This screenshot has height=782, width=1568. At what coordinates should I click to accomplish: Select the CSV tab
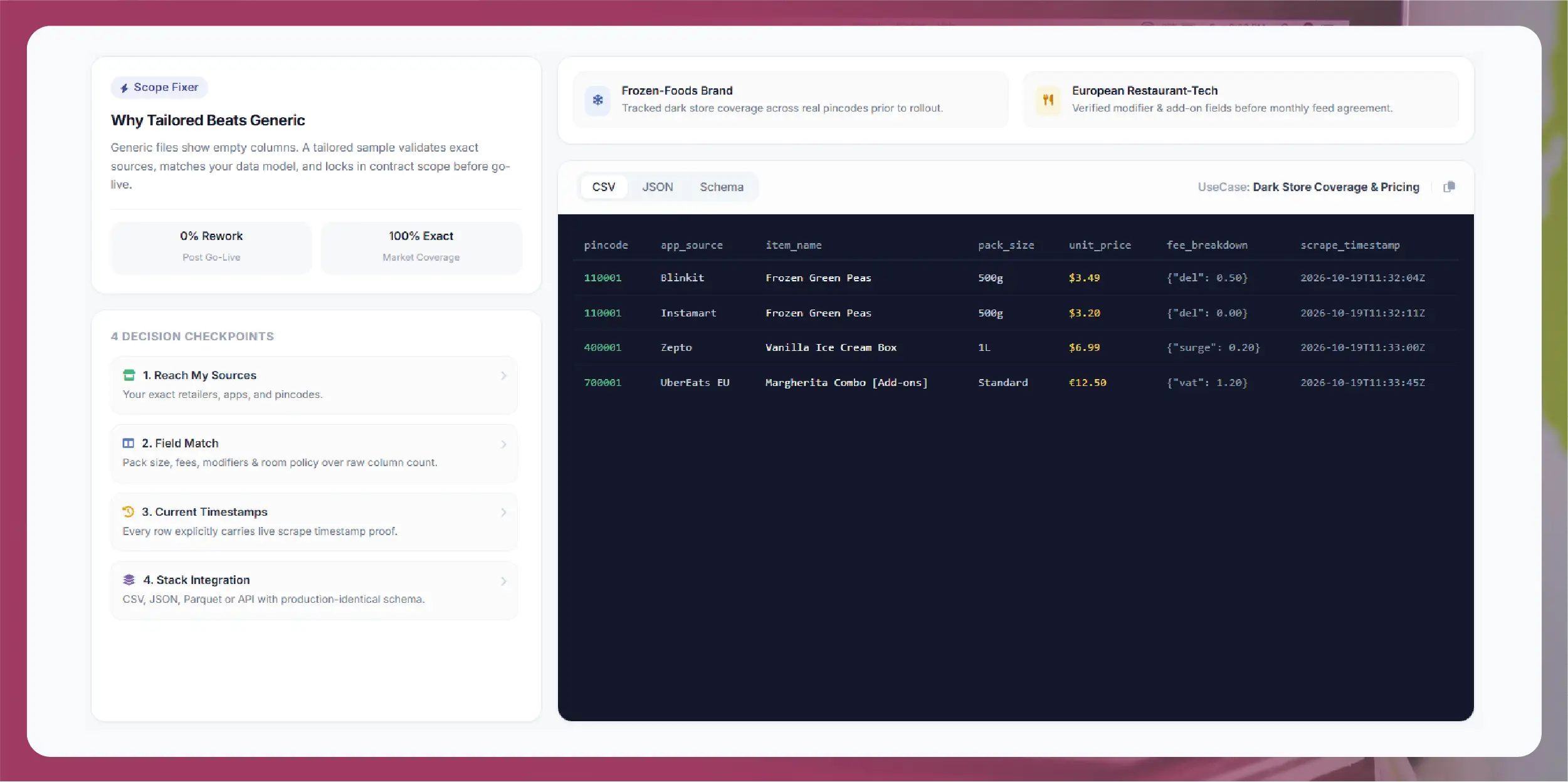(x=604, y=187)
